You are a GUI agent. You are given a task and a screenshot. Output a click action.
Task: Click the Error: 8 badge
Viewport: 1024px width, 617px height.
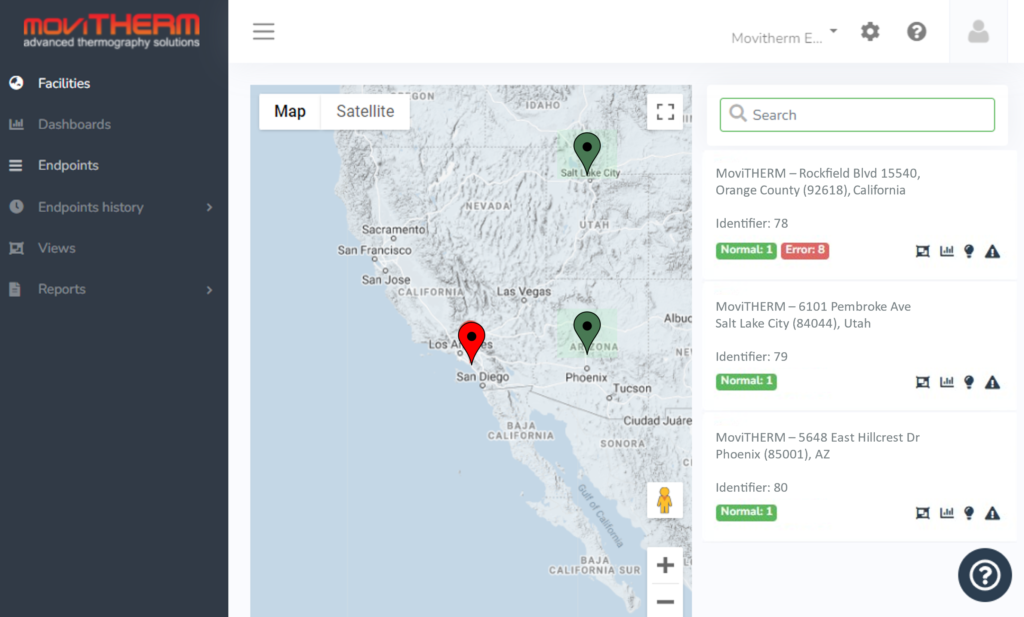pos(806,250)
